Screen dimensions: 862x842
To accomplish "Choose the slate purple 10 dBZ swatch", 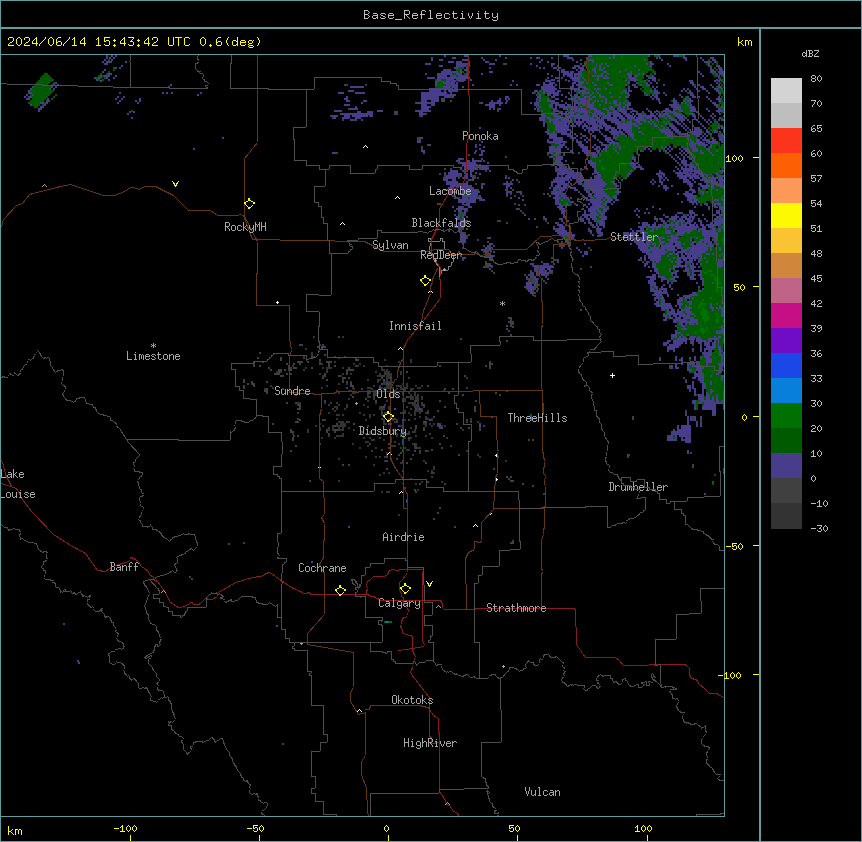I will tap(786, 466).
